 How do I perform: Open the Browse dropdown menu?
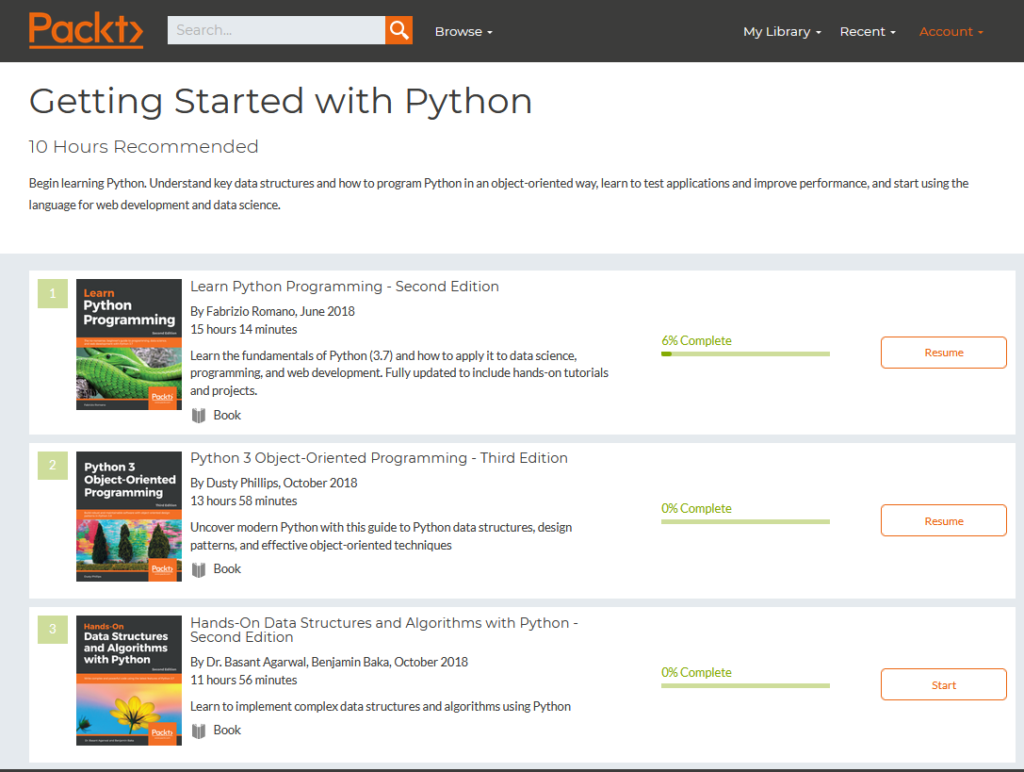pyautogui.click(x=463, y=31)
